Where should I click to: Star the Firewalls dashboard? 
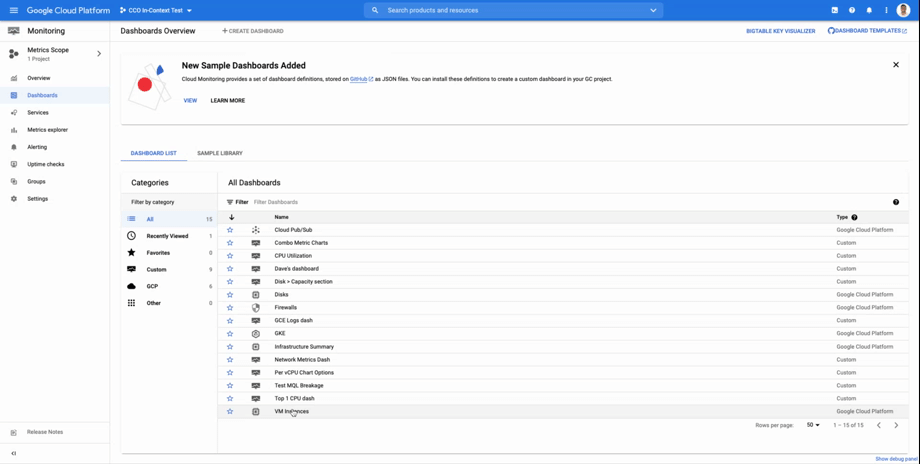230,307
